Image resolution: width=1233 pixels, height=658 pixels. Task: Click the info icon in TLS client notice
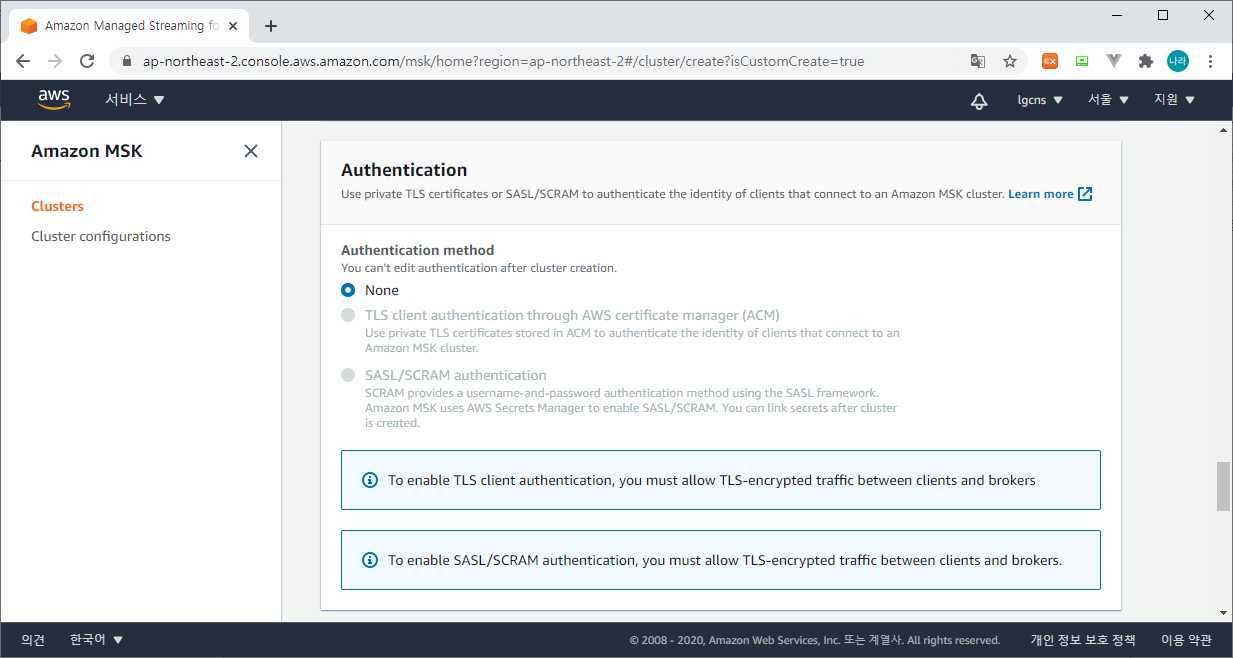coord(370,480)
